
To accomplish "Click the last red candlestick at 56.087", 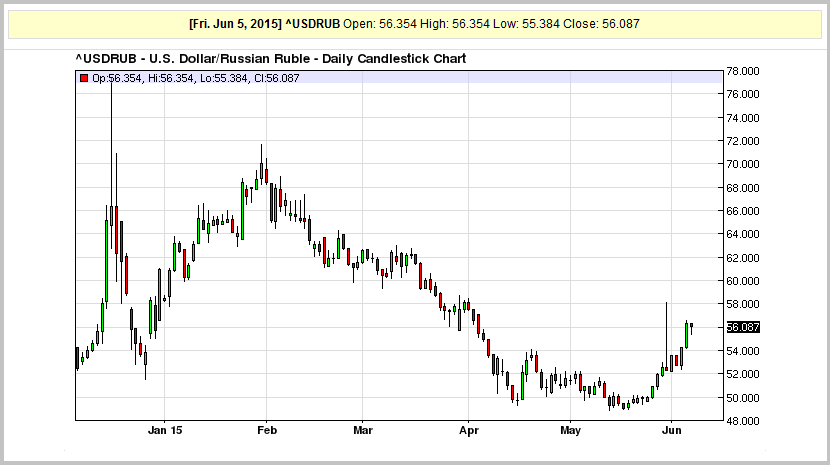I will 691,328.
